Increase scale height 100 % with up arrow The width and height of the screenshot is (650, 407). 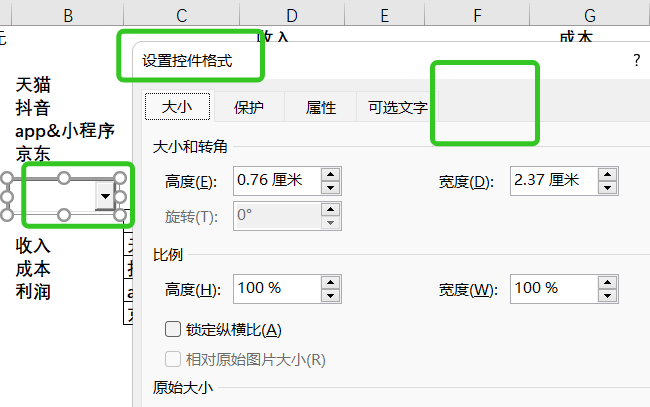click(331, 282)
